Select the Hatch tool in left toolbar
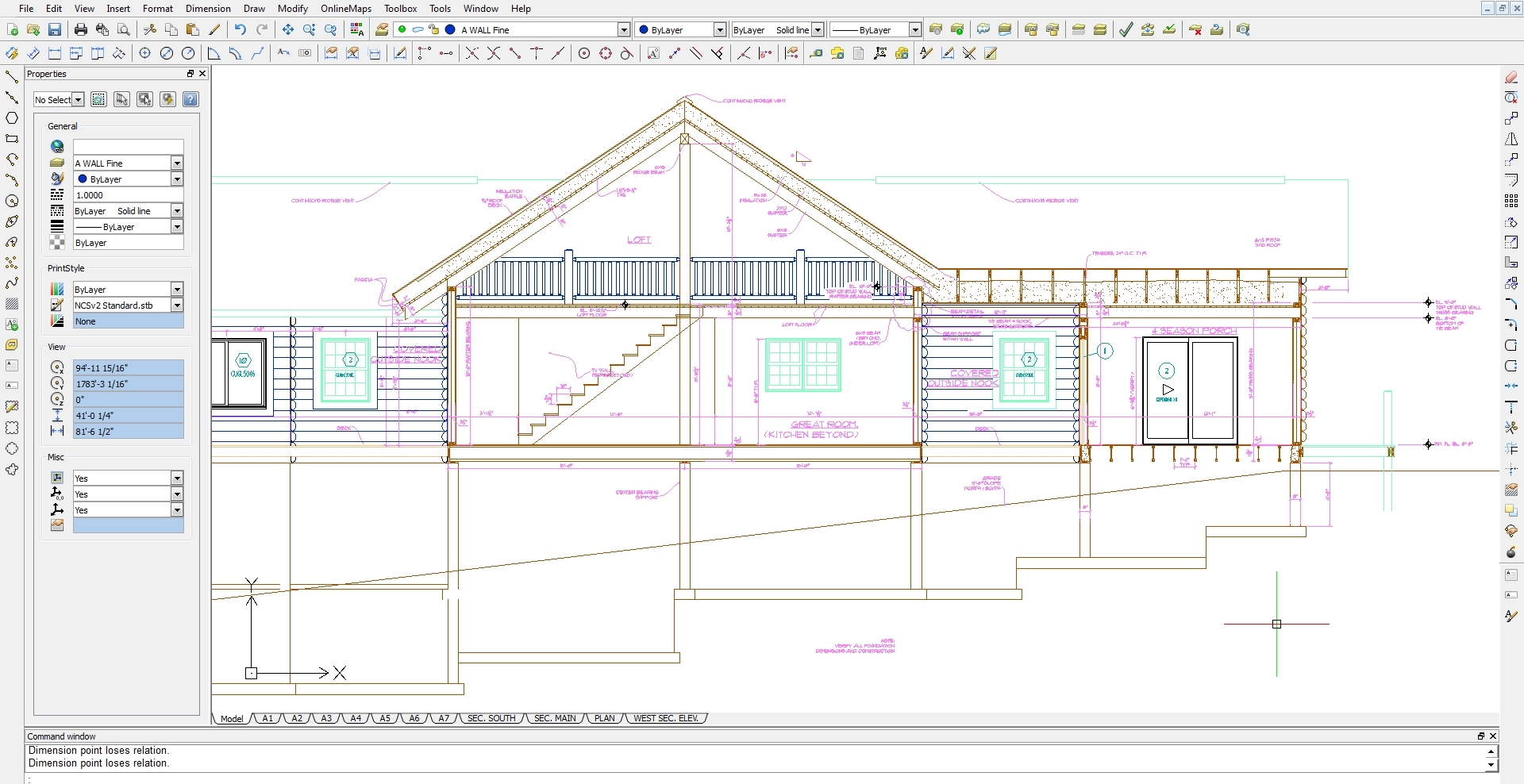Image resolution: width=1524 pixels, height=784 pixels. (12, 304)
